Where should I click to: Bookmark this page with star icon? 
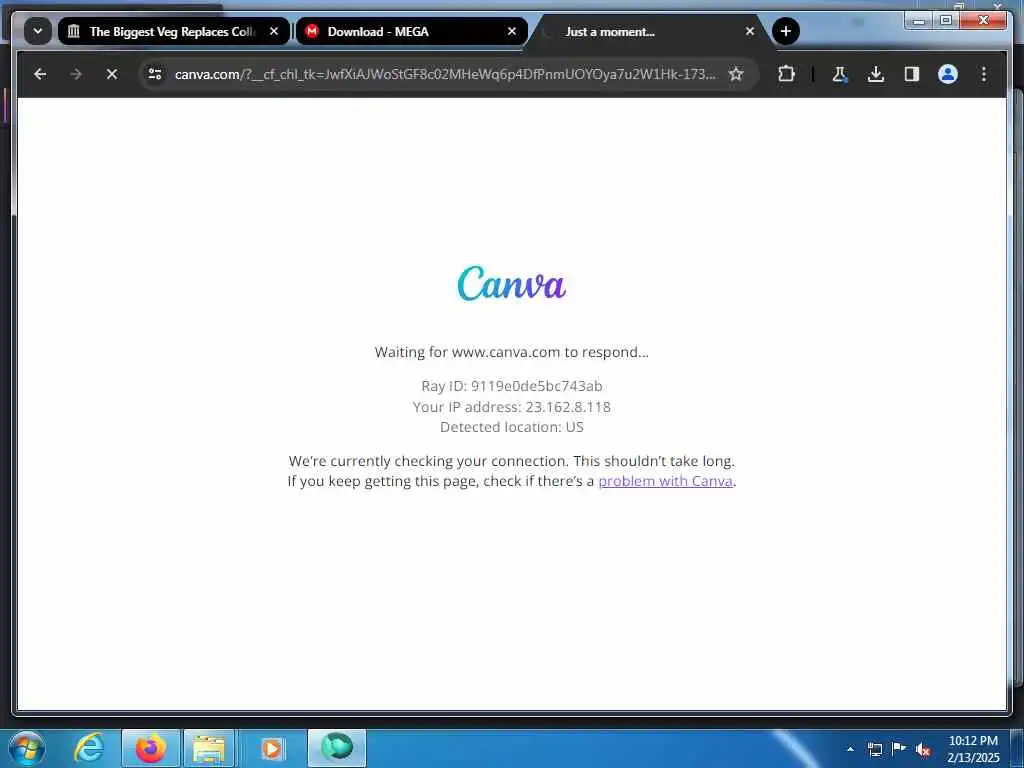(x=736, y=74)
